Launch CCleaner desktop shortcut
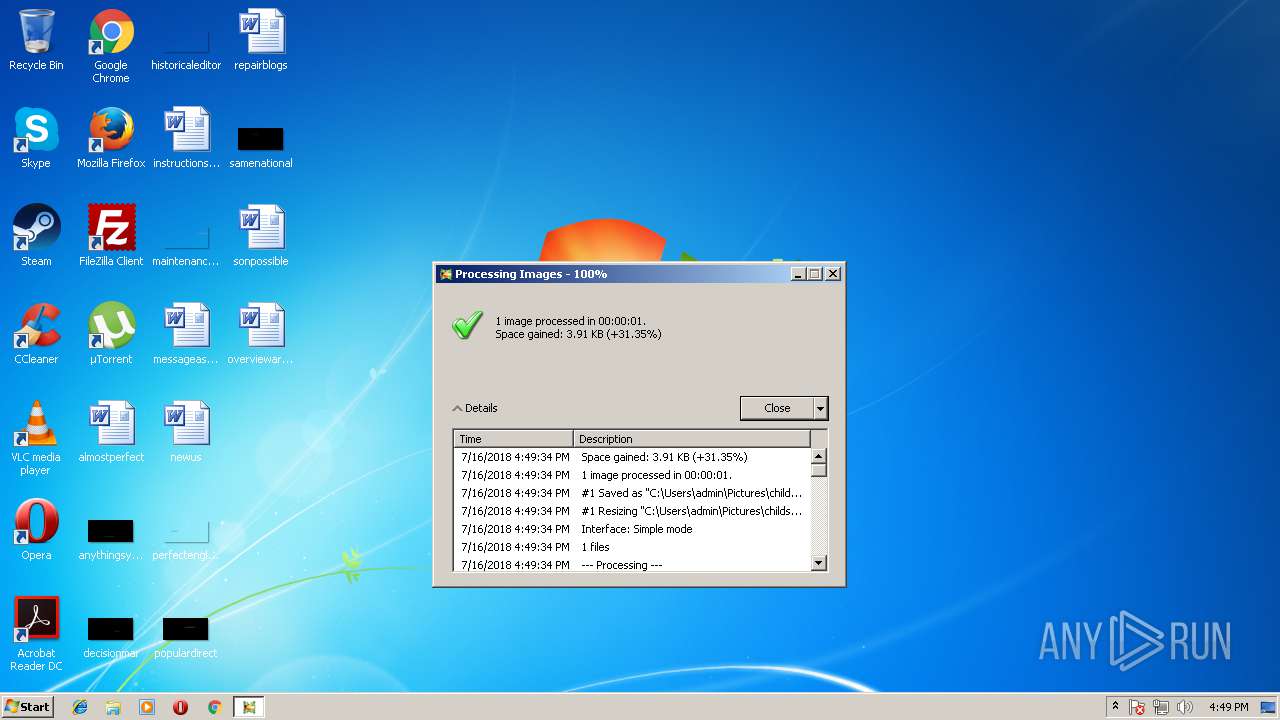Viewport: 1280px width, 720px height. click(36, 334)
